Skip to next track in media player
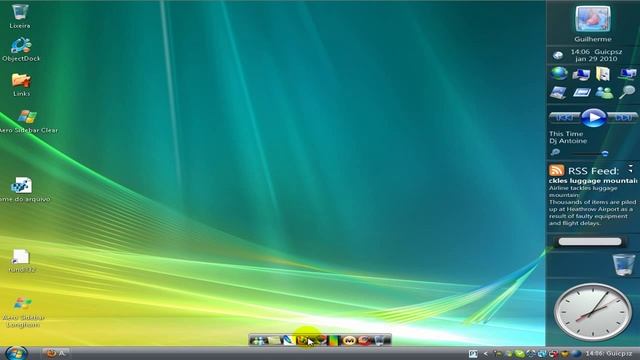Screen dimensions: 640x360 coord(622,118)
